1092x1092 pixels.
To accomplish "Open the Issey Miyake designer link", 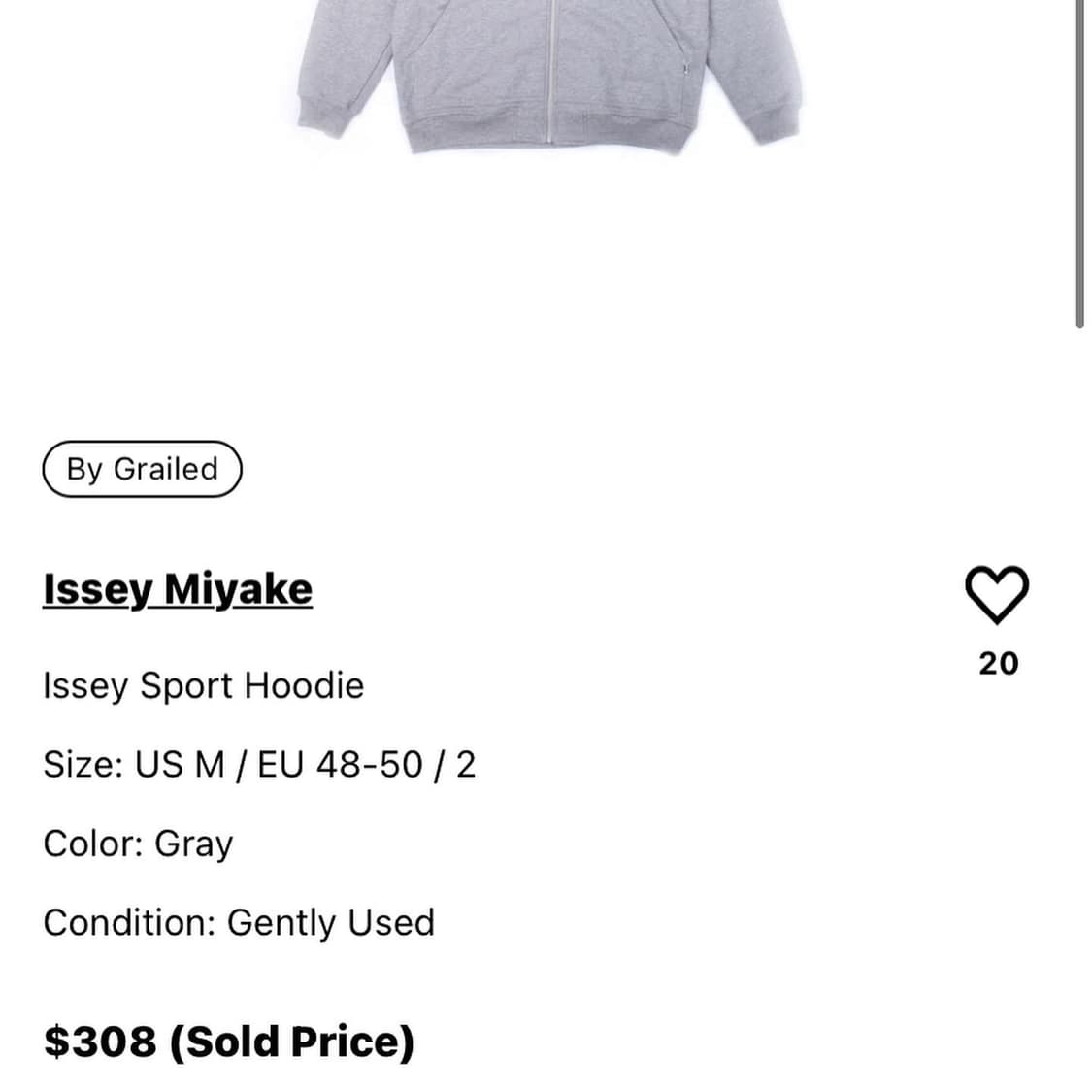I will (178, 589).
